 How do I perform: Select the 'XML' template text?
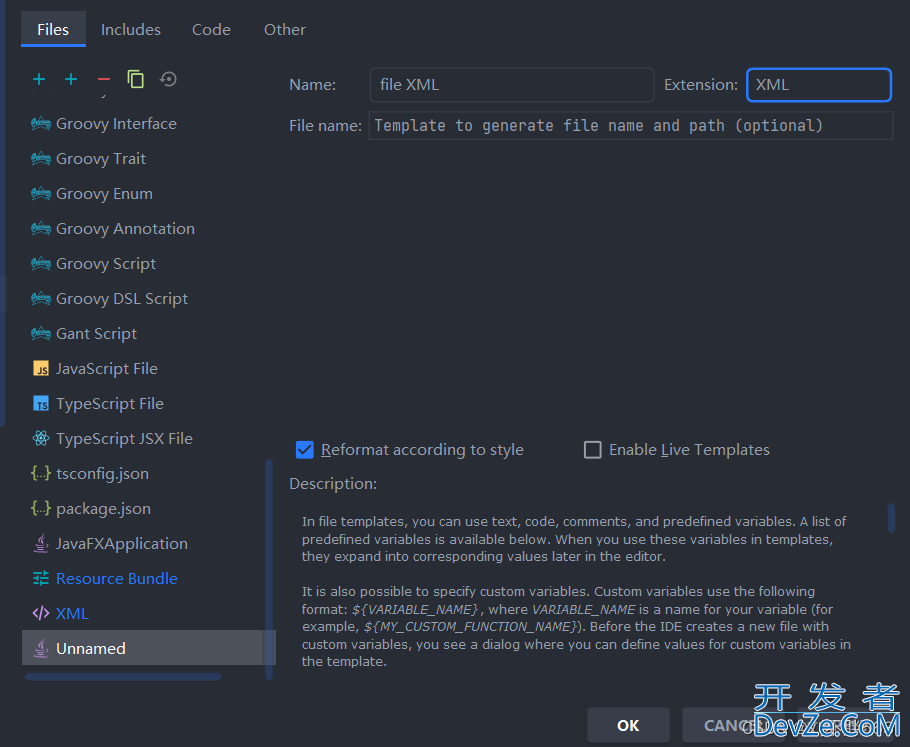click(x=72, y=614)
